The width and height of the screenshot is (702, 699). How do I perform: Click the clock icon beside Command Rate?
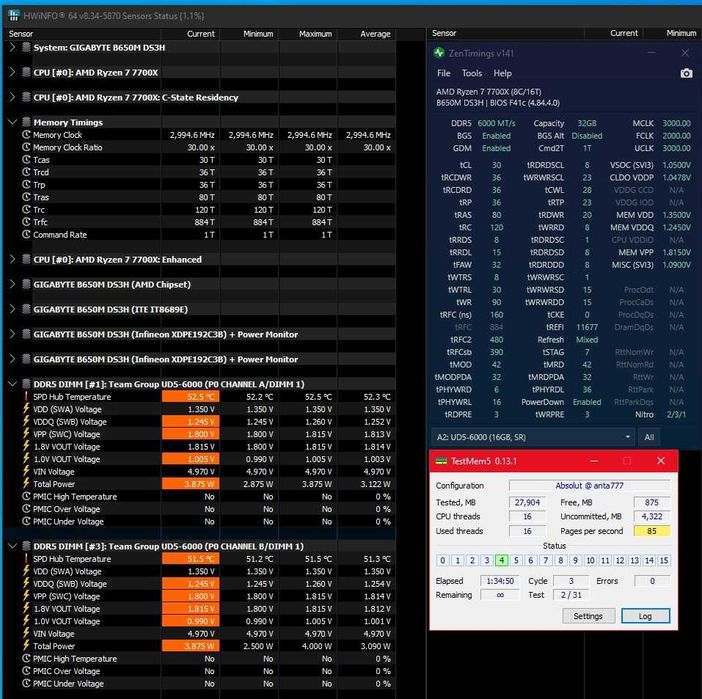click(26, 235)
